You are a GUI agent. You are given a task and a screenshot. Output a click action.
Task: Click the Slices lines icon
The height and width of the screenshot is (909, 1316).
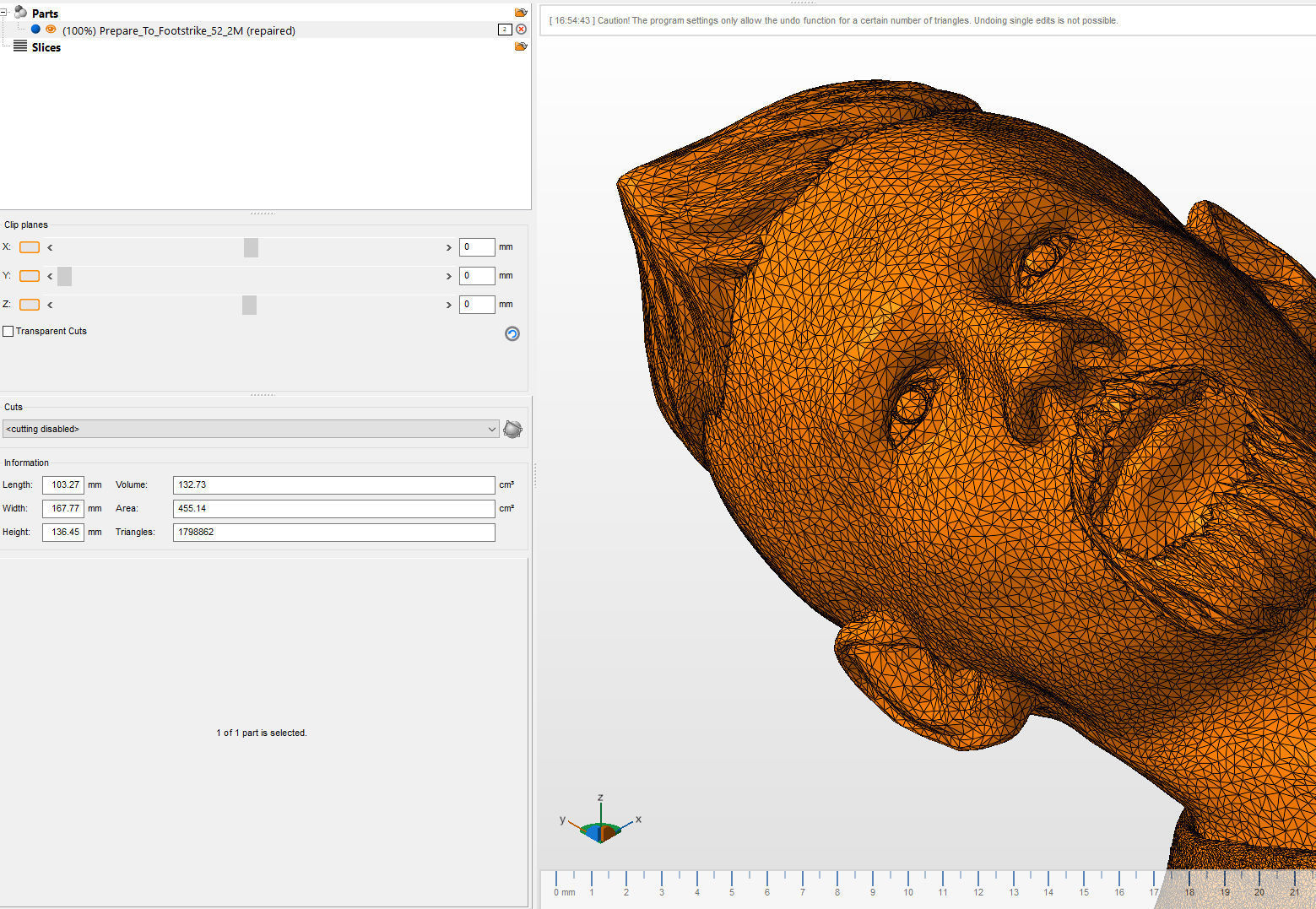click(x=20, y=46)
